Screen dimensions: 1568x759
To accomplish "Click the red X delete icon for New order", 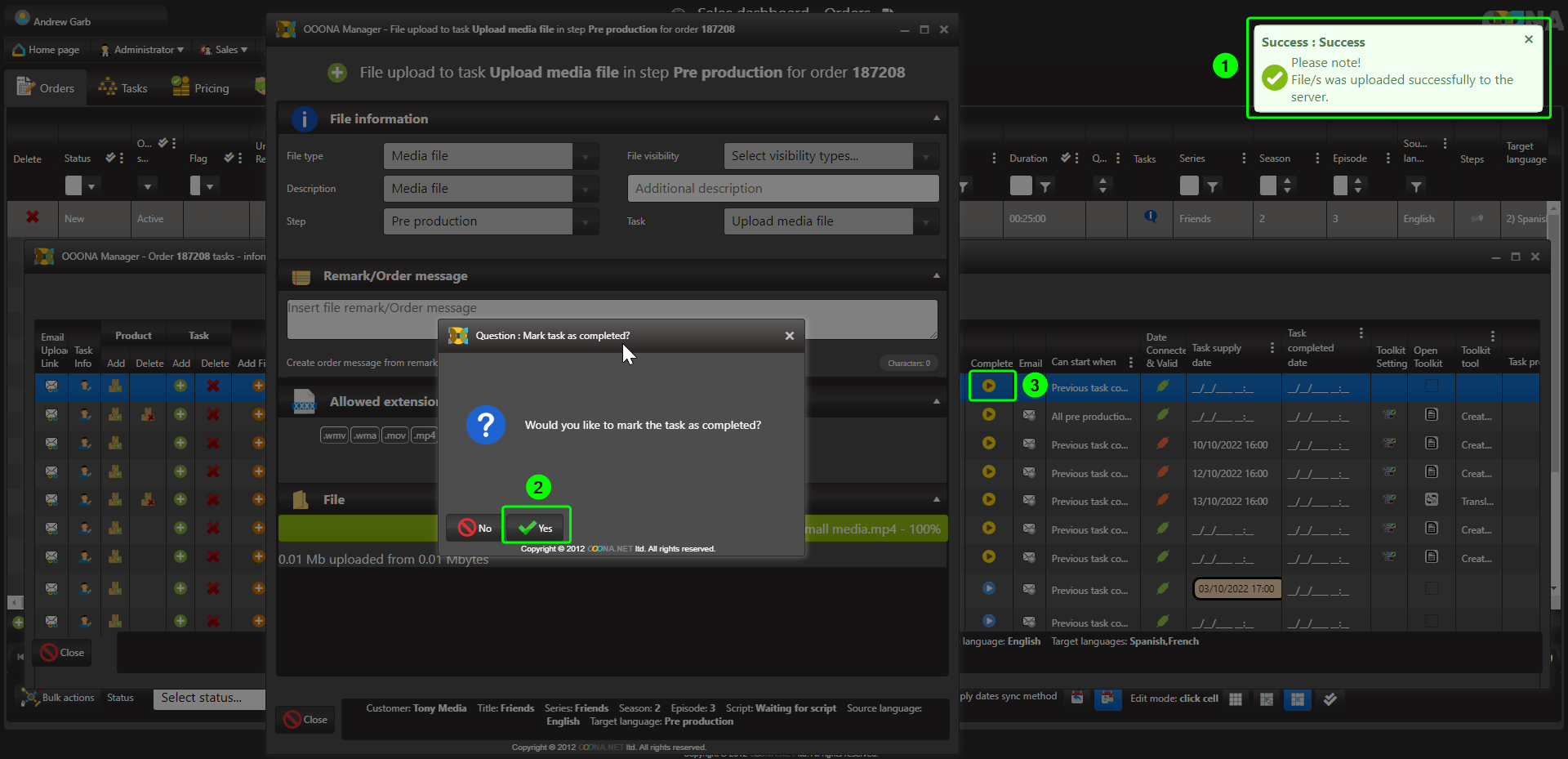I will [x=33, y=217].
